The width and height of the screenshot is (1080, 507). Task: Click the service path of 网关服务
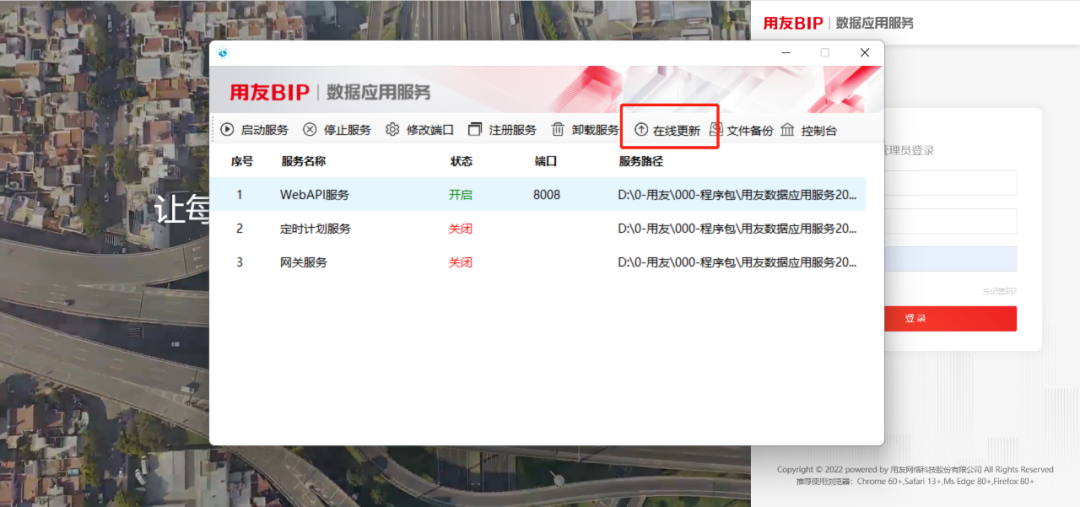click(737, 262)
